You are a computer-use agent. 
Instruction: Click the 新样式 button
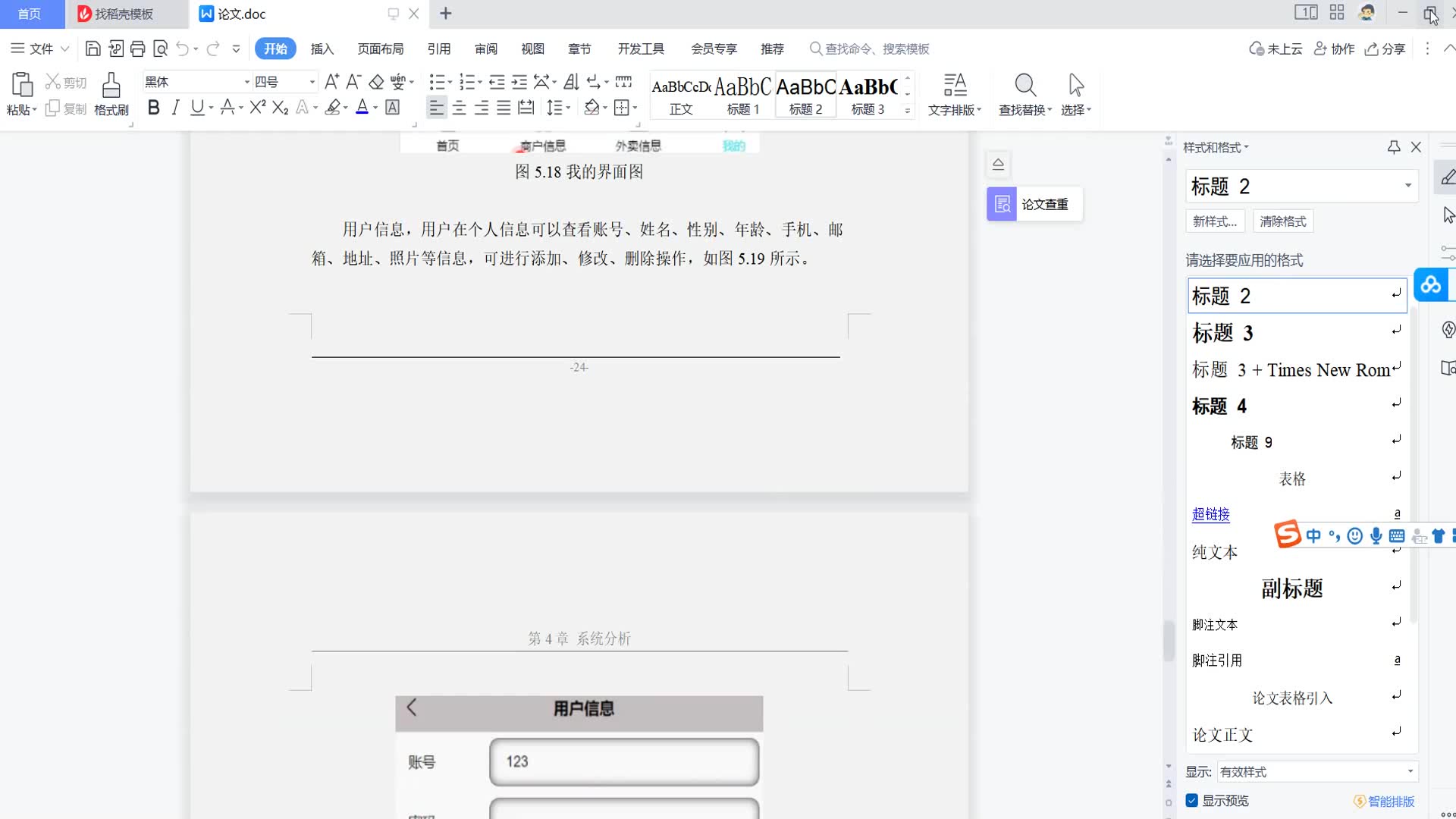click(x=1214, y=221)
